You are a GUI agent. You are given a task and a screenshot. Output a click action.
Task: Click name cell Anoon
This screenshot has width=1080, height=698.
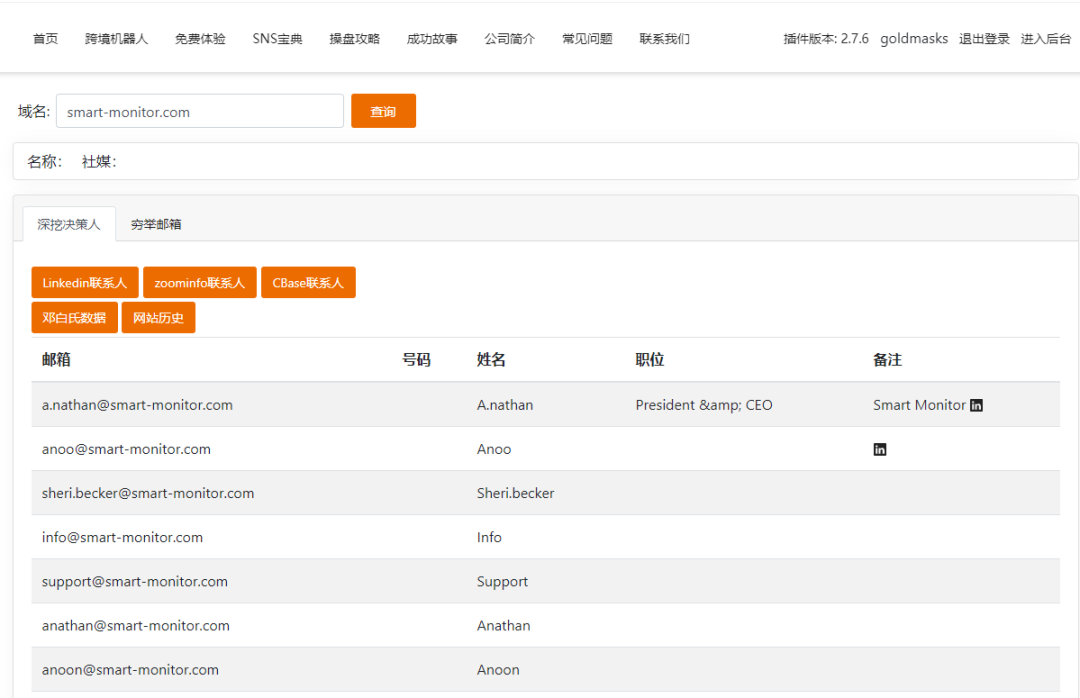tap(498, 670)
